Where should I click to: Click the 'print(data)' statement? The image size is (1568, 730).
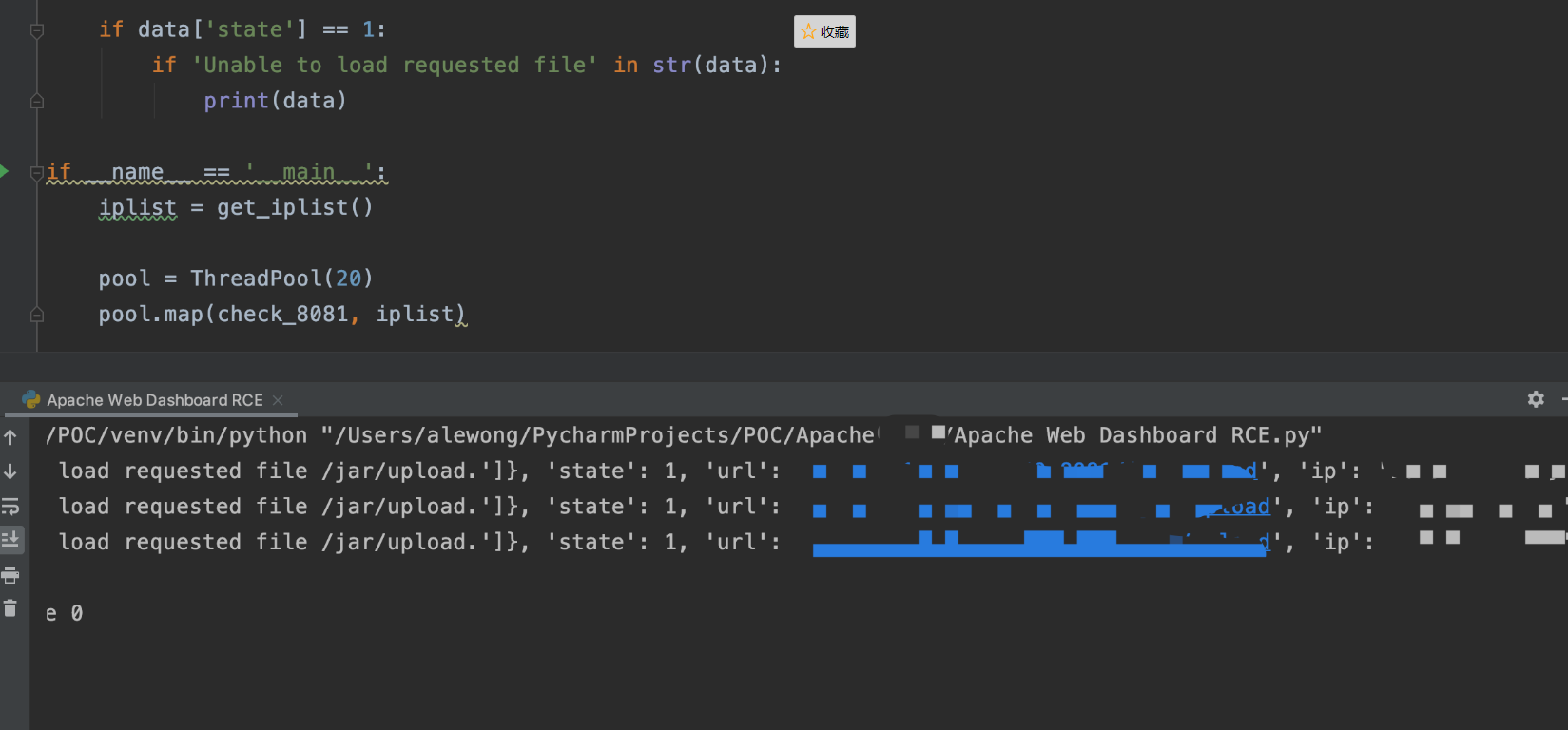[275, 101]
